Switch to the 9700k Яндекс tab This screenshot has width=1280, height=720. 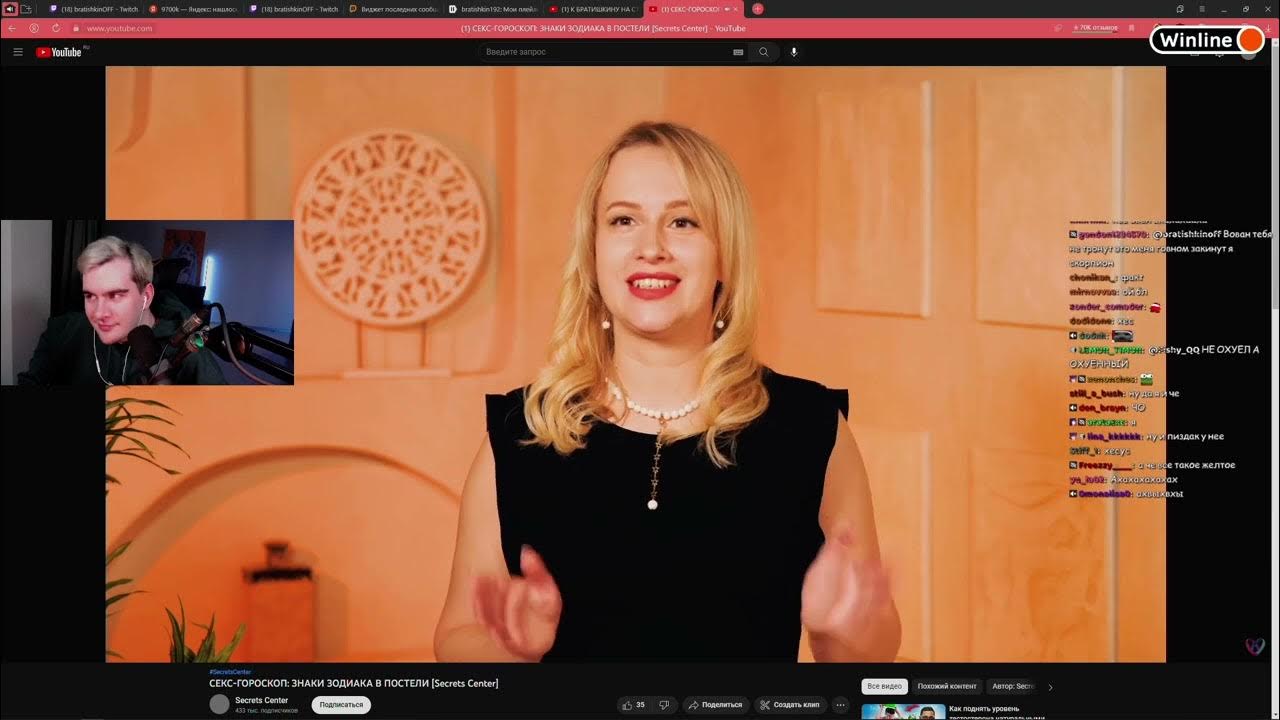pos(193,9)
